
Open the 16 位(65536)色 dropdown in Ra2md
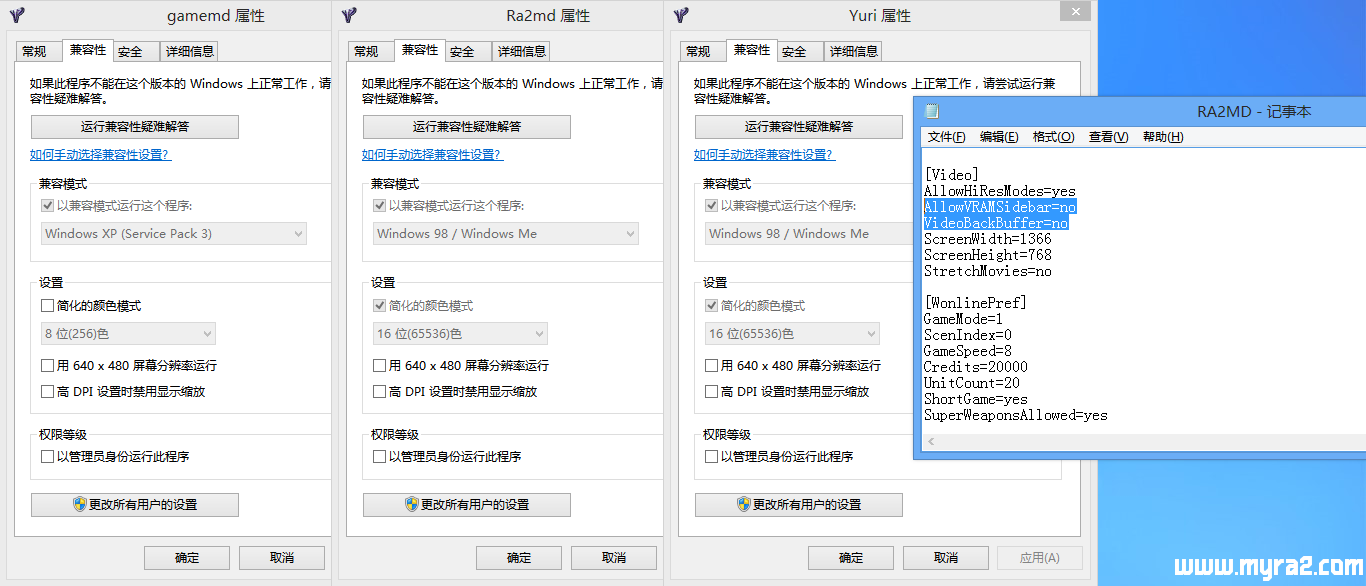[x=460, y=334]
